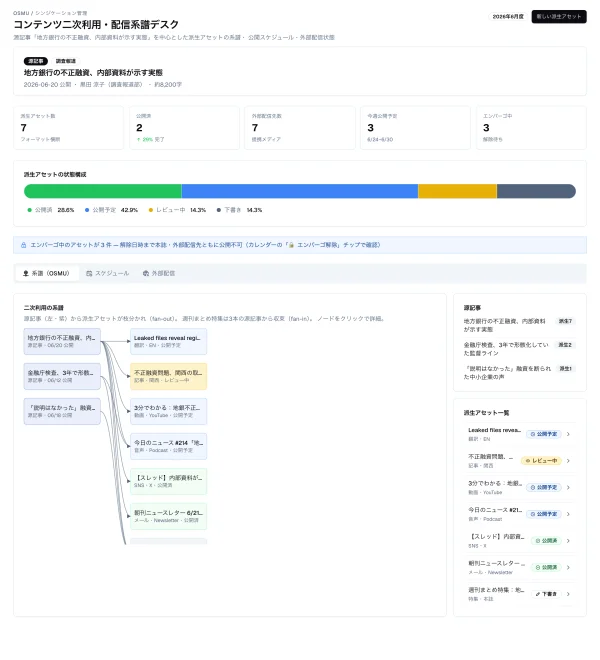Image resolution: width=600 pixels, height=660 pixels.
Task: Click the black 源記事 tag on the article card
Action: (36, 61)
